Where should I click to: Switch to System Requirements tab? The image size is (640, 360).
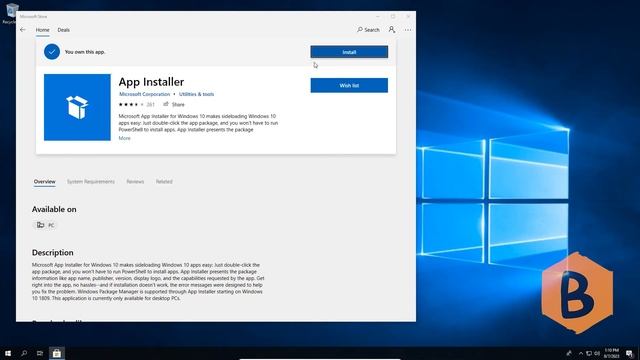[91, 182]
